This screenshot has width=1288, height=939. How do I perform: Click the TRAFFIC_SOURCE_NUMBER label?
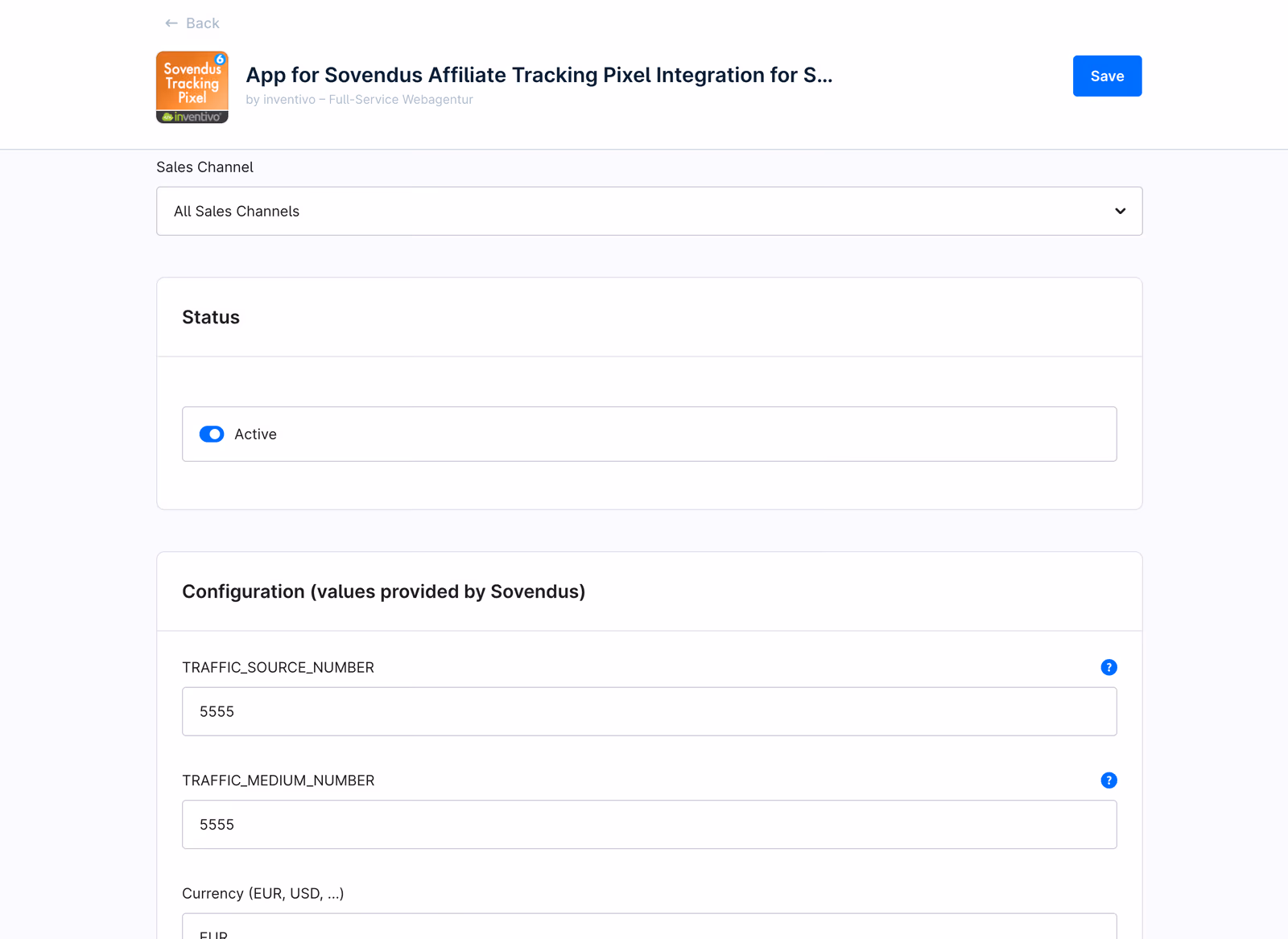tap(278, 668)
